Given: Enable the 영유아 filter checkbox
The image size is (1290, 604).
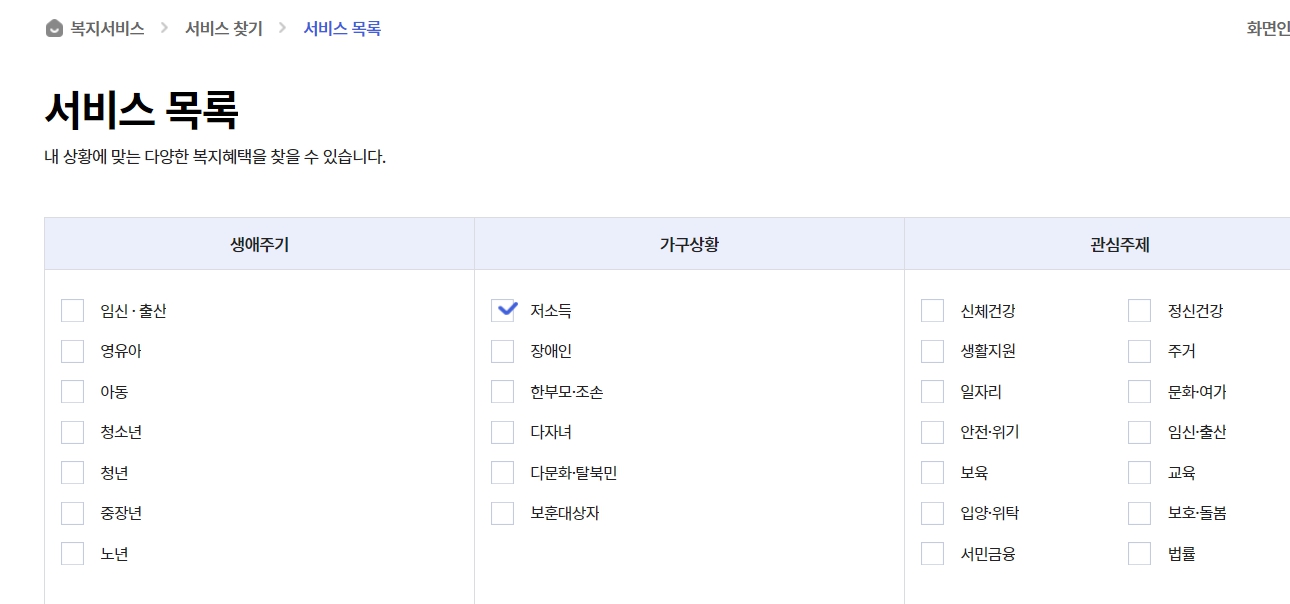Looking at the screenshot, I should click(72, 350).
